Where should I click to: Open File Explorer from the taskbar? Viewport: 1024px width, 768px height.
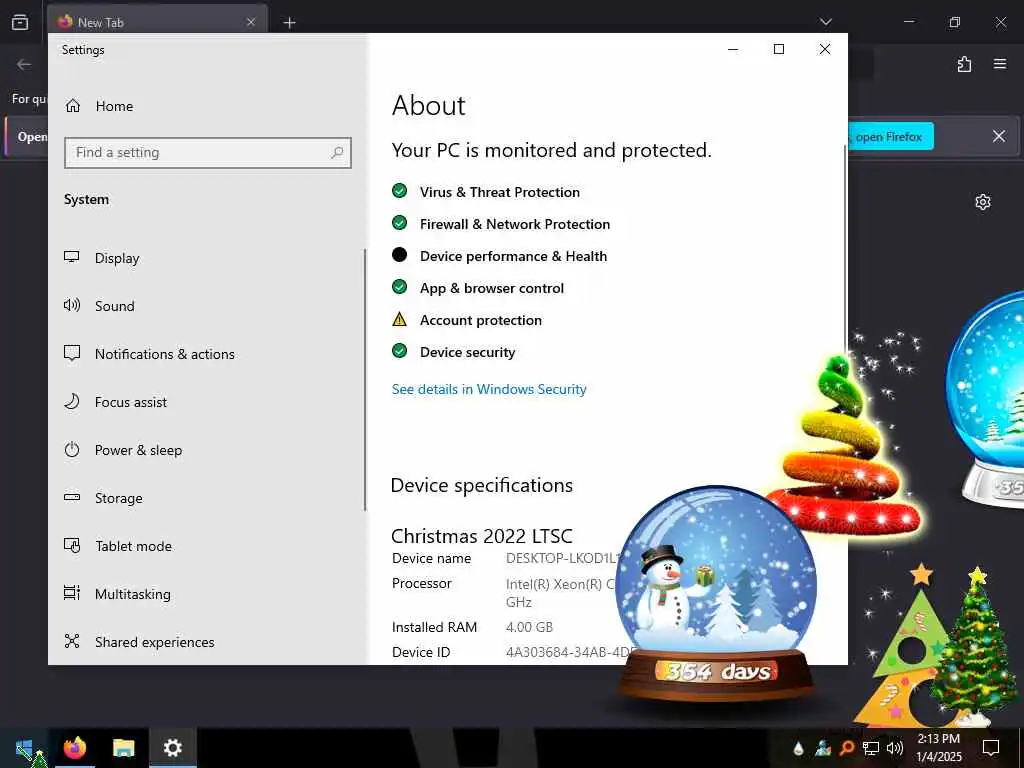coord(123,748)
